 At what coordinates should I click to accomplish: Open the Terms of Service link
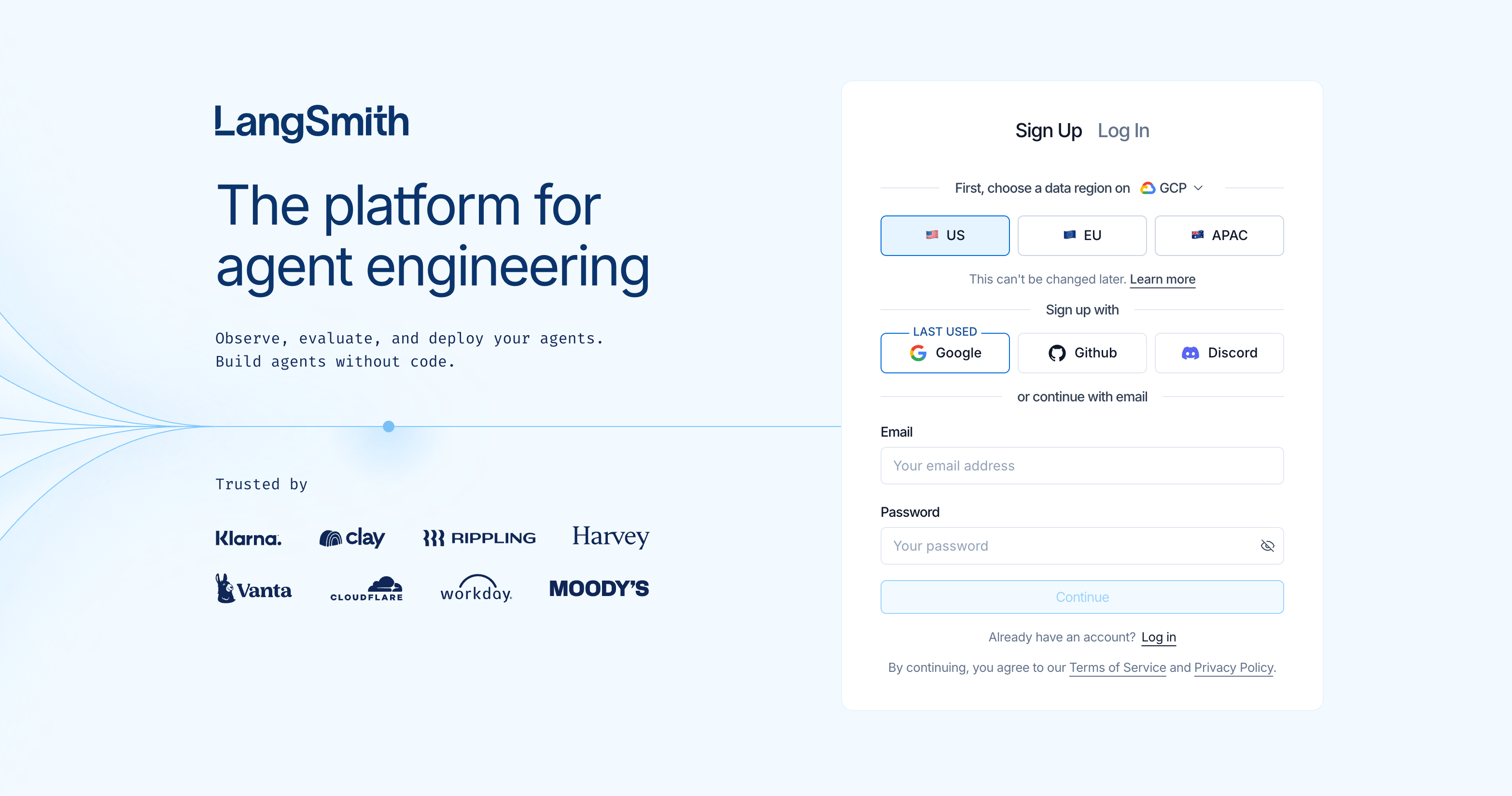click(x=1118, y=668)
